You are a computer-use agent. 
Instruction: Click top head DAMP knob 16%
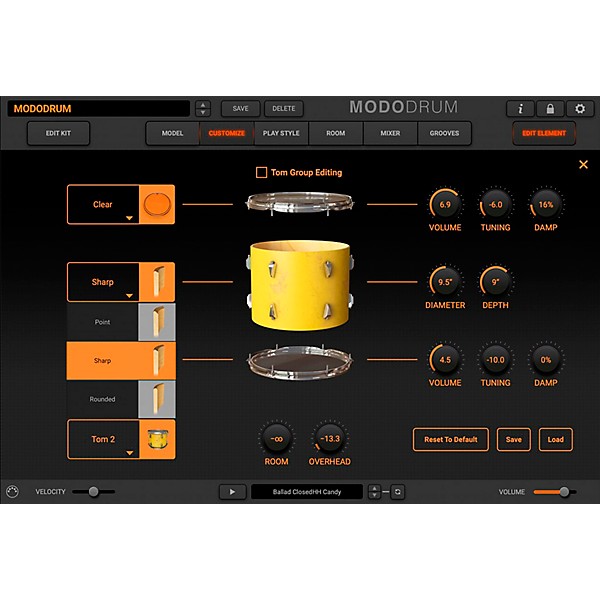[546, 204]
